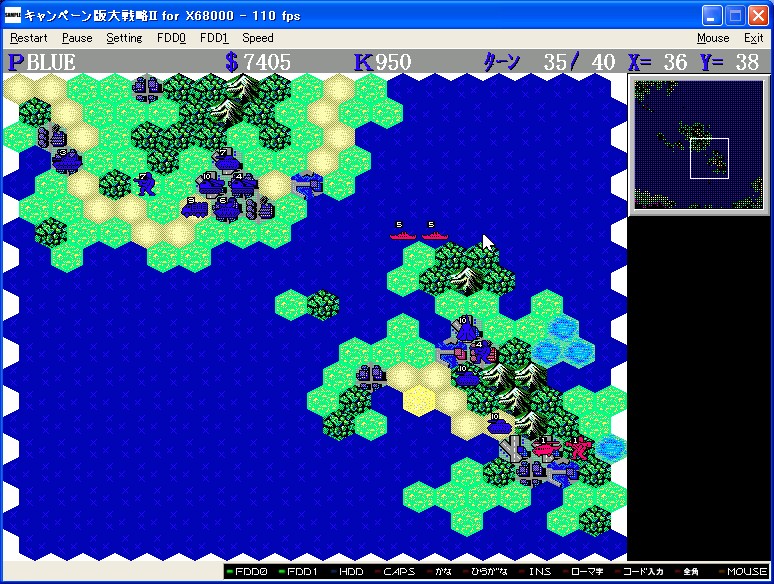774x584 pixels.
Task: Click the bright yellow highlighted hex tile
Action: click(x=420, y=400)
